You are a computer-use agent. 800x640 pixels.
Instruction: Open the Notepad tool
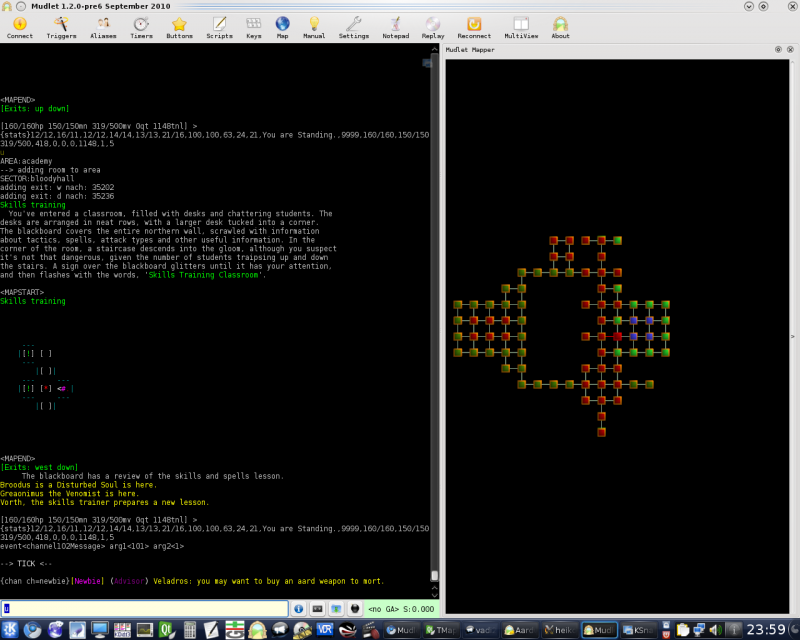(395, 28)
